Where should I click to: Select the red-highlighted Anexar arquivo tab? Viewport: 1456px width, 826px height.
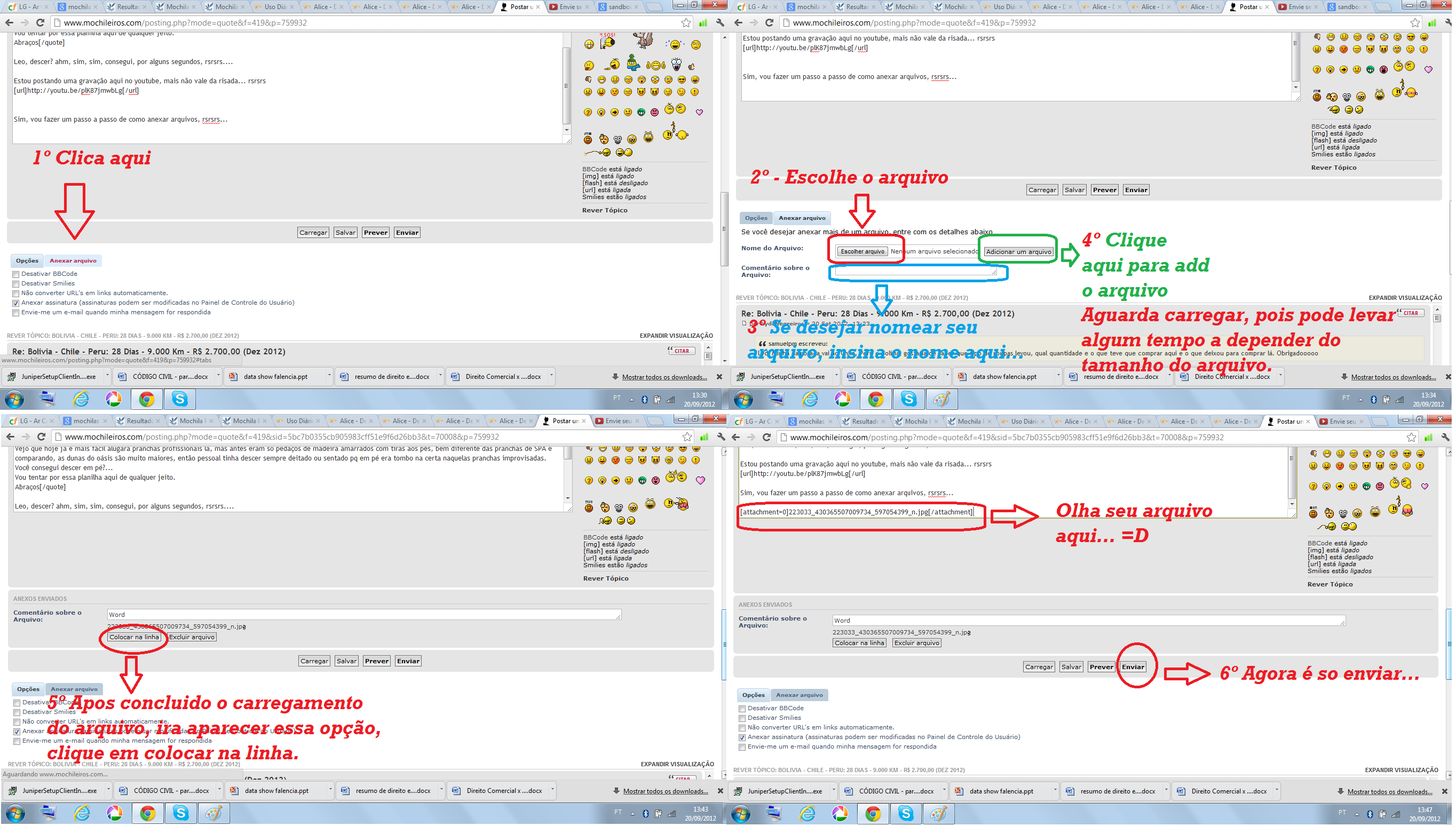coord(73,261)
